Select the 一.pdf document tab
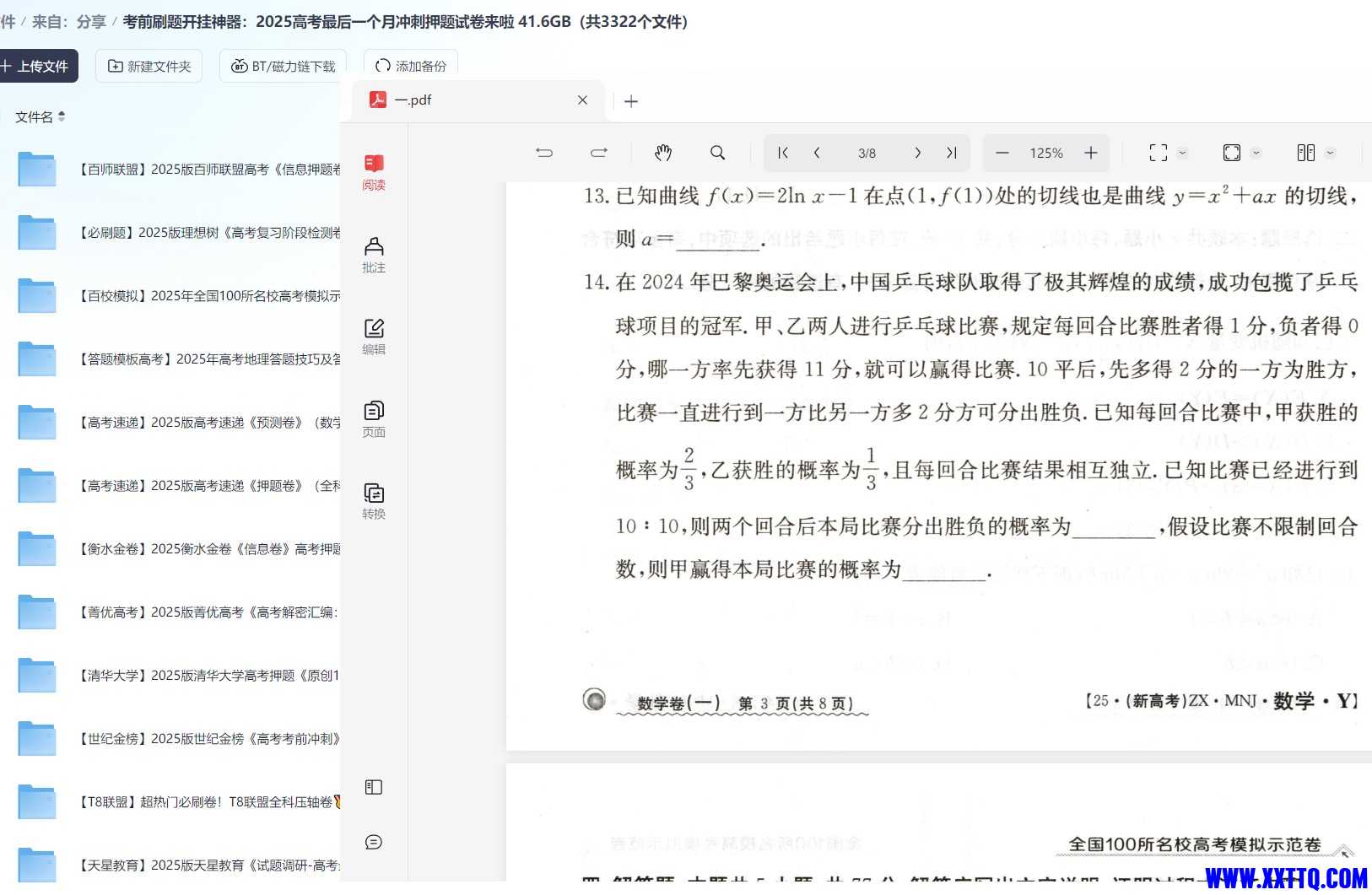The width and height of the screenshot is (1372, 895). point(478,100)
